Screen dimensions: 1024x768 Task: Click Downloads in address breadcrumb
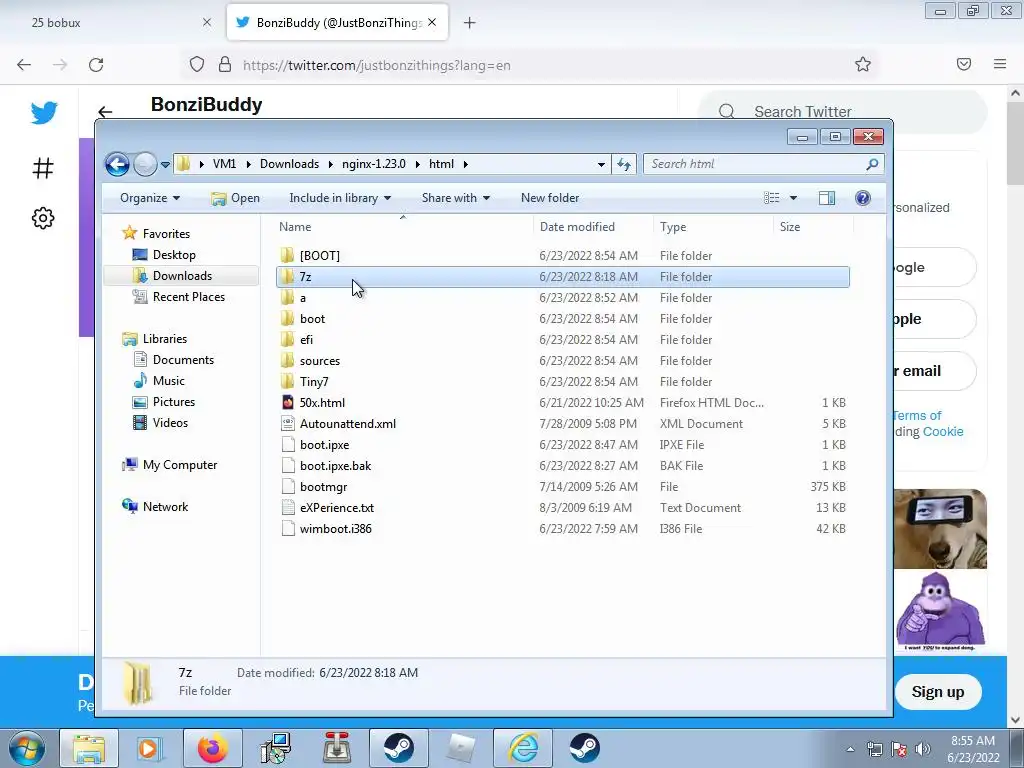289,164
